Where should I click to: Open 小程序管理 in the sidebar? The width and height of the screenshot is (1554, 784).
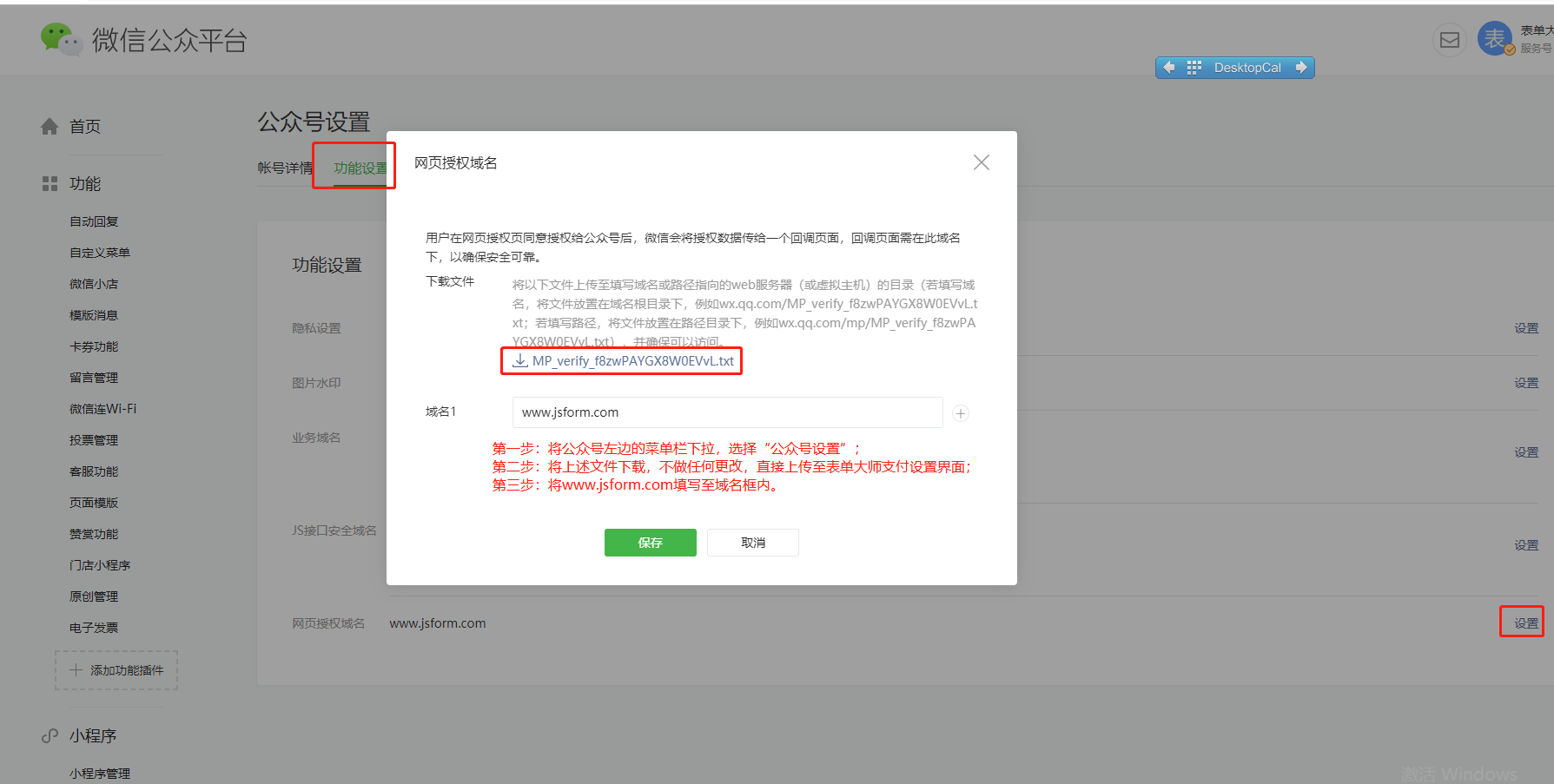[100, 774]
